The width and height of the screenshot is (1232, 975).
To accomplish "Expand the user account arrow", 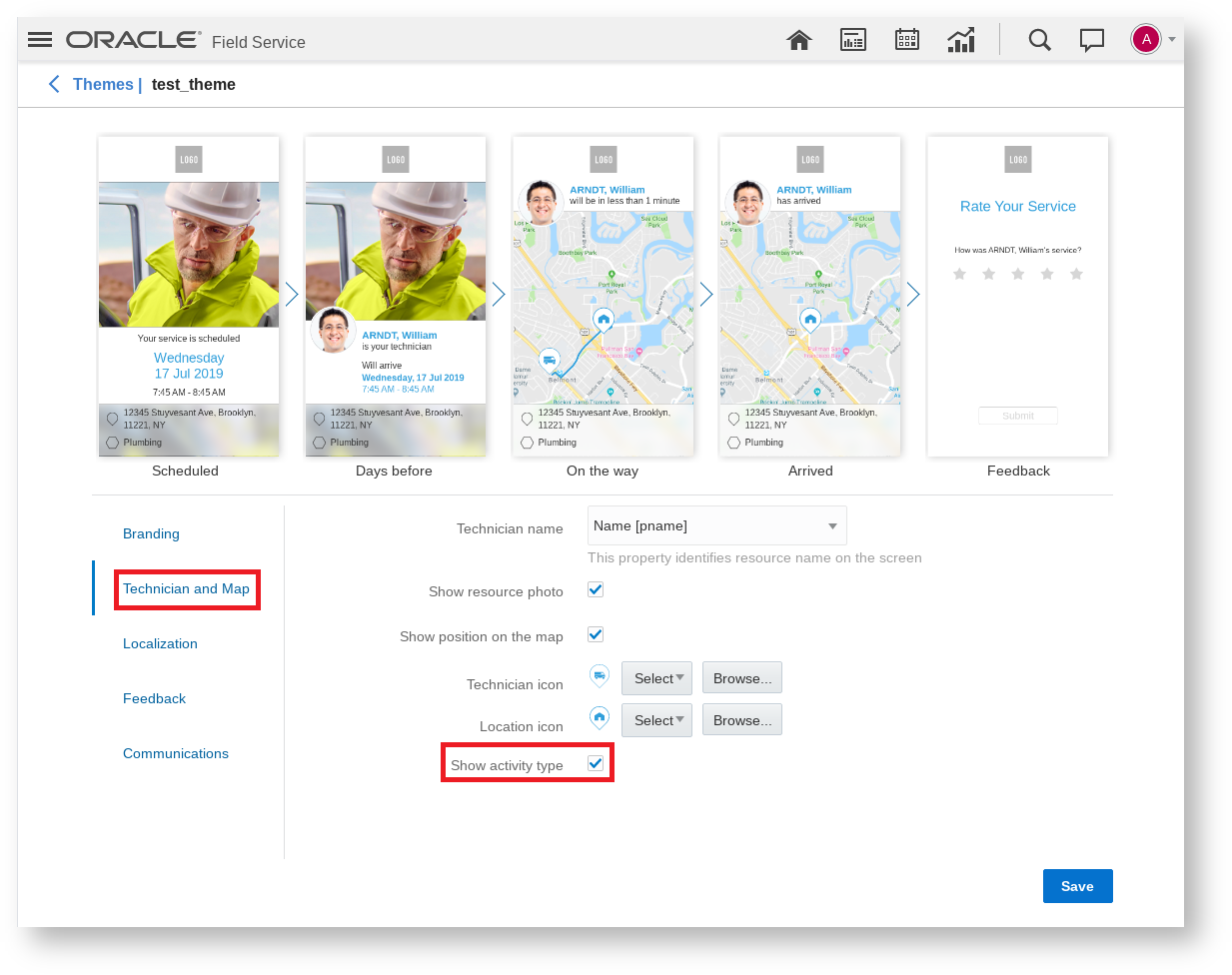I will 1172,40.
